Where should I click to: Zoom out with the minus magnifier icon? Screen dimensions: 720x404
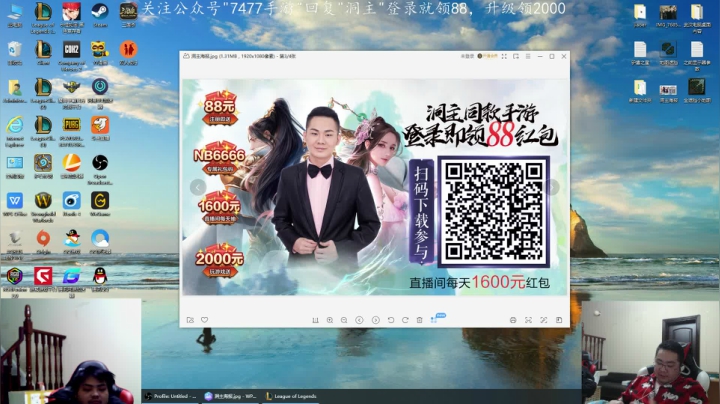tap(344, 320)
